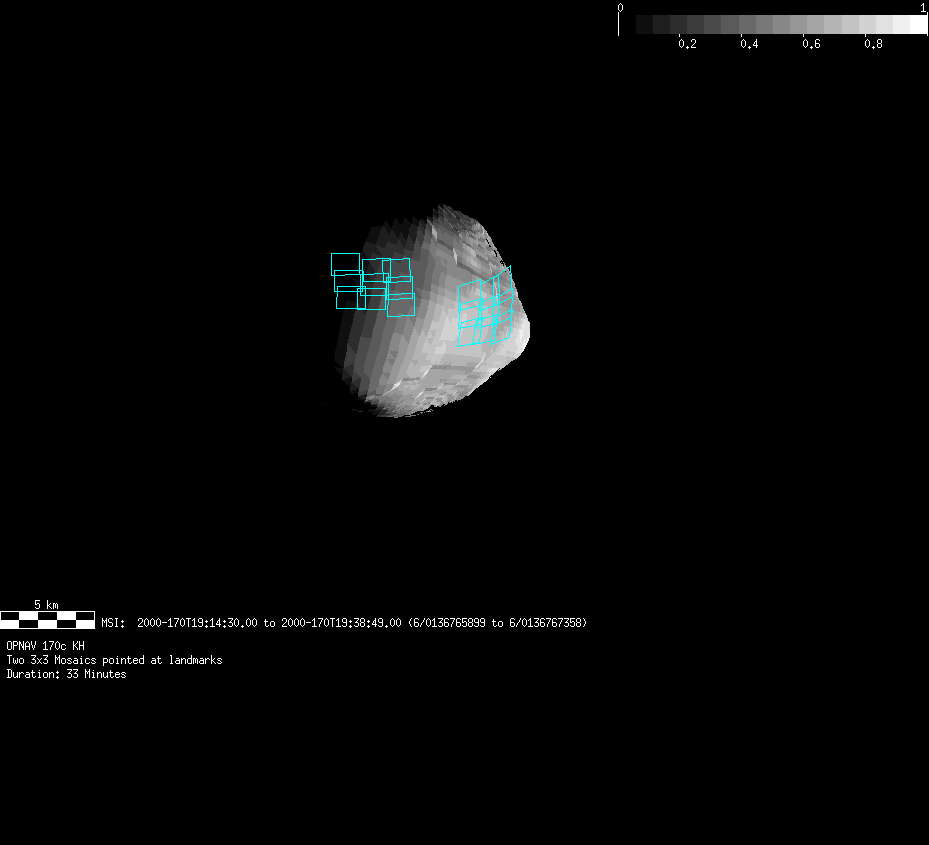929x845 pixels.
Task: Click the 0.2 tick label on colorbar
Action: 687,45
